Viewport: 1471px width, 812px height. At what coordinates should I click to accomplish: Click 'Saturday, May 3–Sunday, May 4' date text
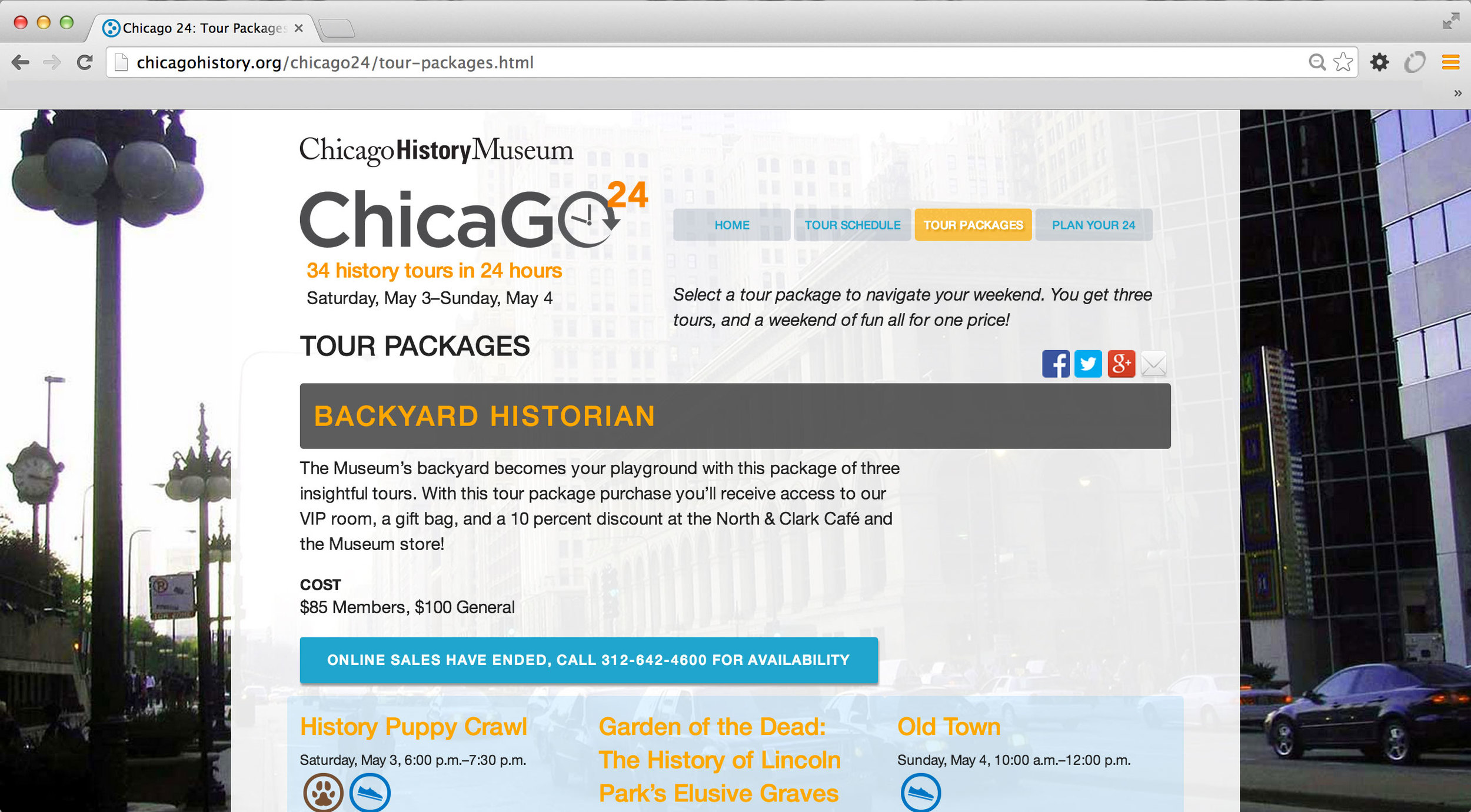tap(430, 298)
